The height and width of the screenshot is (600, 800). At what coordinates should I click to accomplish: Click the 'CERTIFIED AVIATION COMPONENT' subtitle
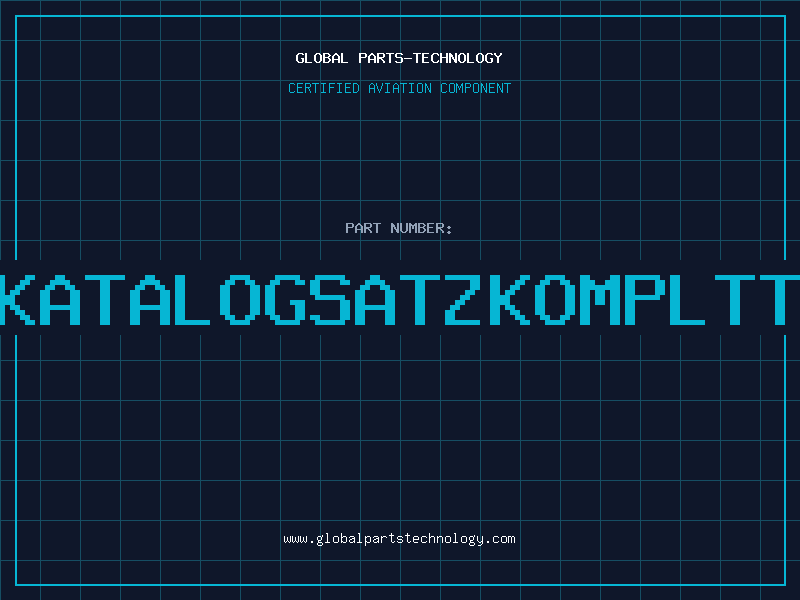(399, 88)
